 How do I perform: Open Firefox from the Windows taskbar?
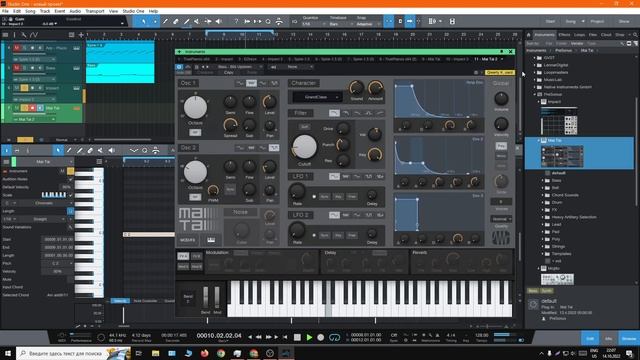point(204,353)
